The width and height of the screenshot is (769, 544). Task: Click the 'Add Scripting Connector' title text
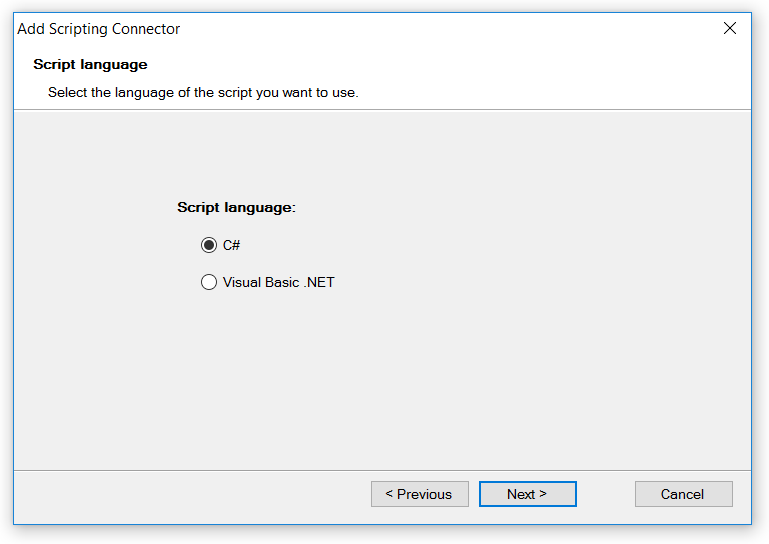(99, 29)
